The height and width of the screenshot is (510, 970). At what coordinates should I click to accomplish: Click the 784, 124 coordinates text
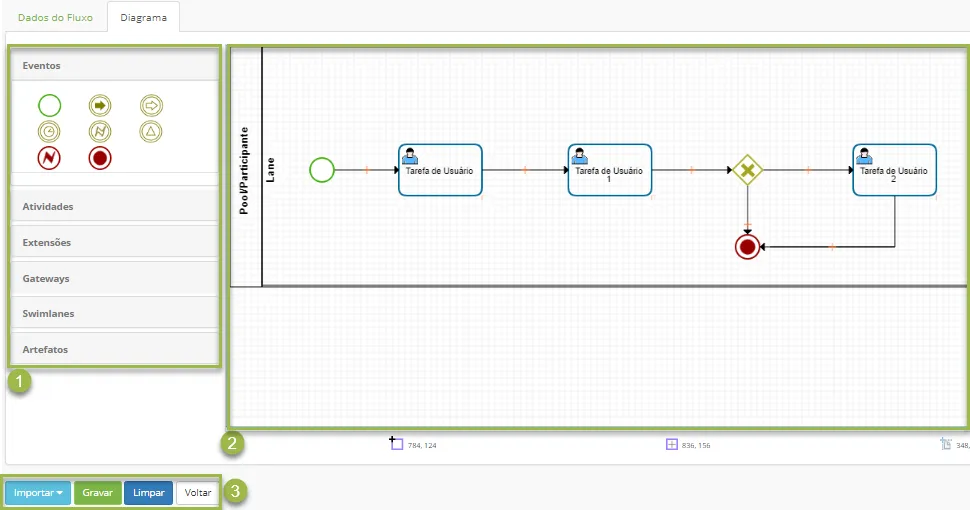tap(422, 446)
